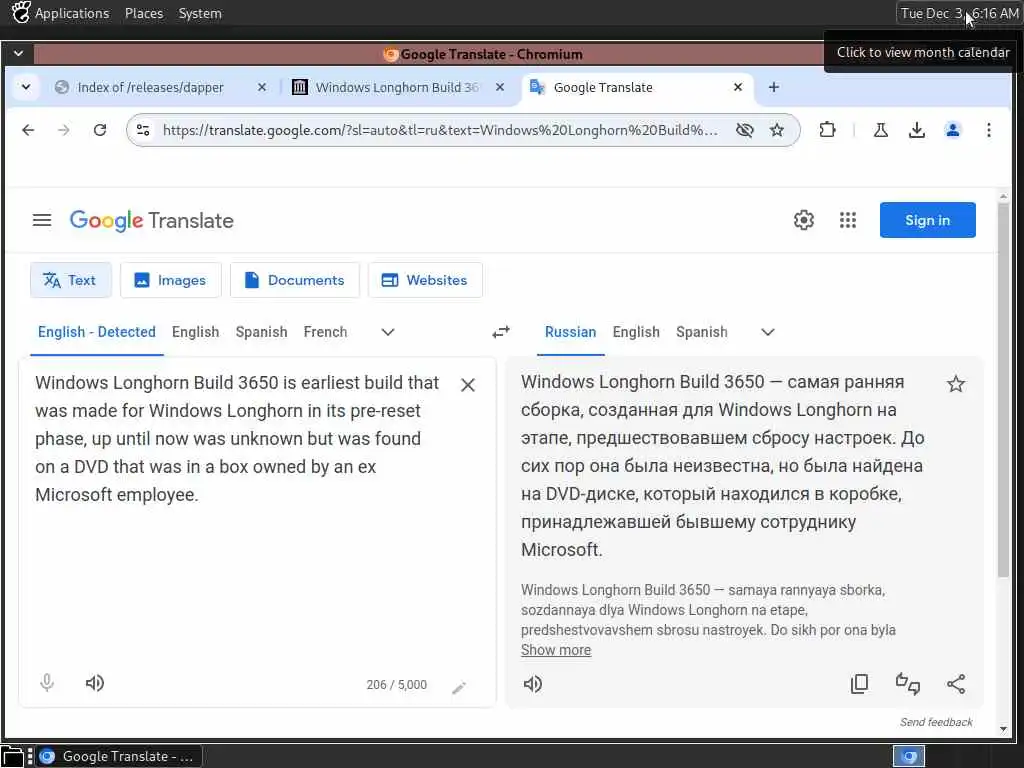Image resolution: width=1024 pixels, height=768 pixels.
Task: Choose Spanish as the target language
Action: point(701,332)
